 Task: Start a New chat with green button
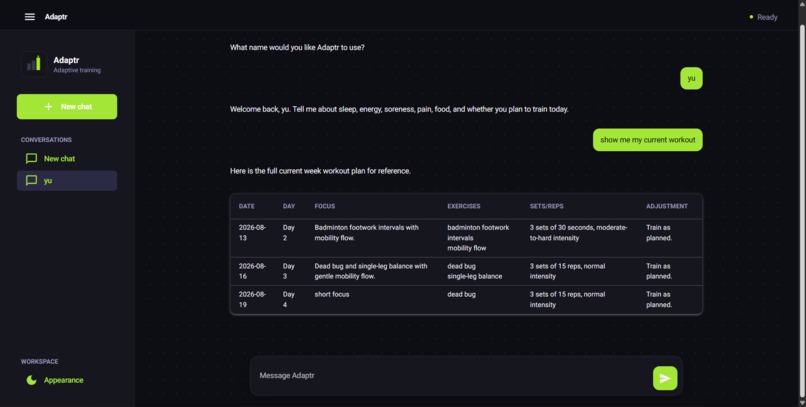click(x=67, y=107)
